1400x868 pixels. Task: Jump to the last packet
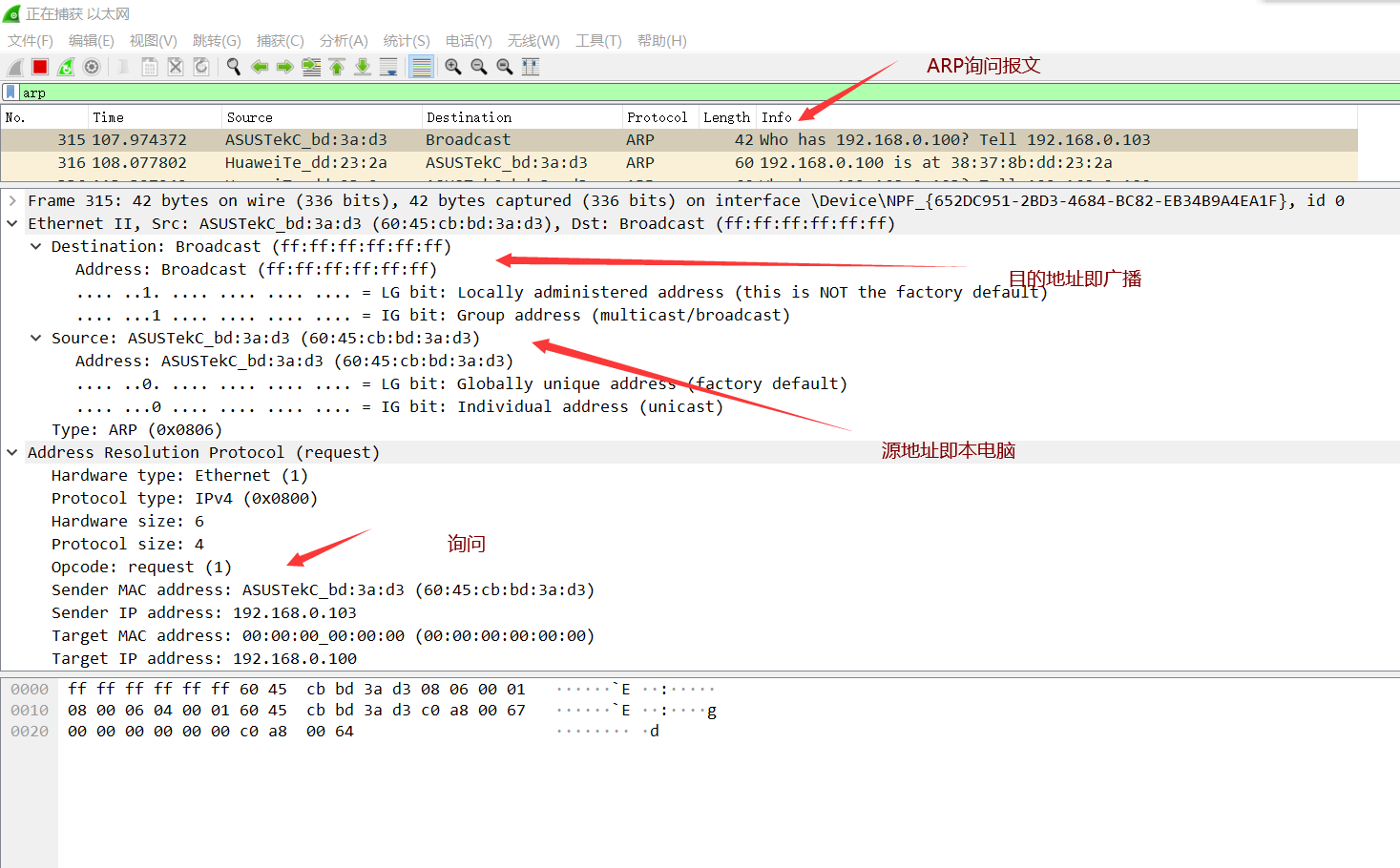click(361, 66)
